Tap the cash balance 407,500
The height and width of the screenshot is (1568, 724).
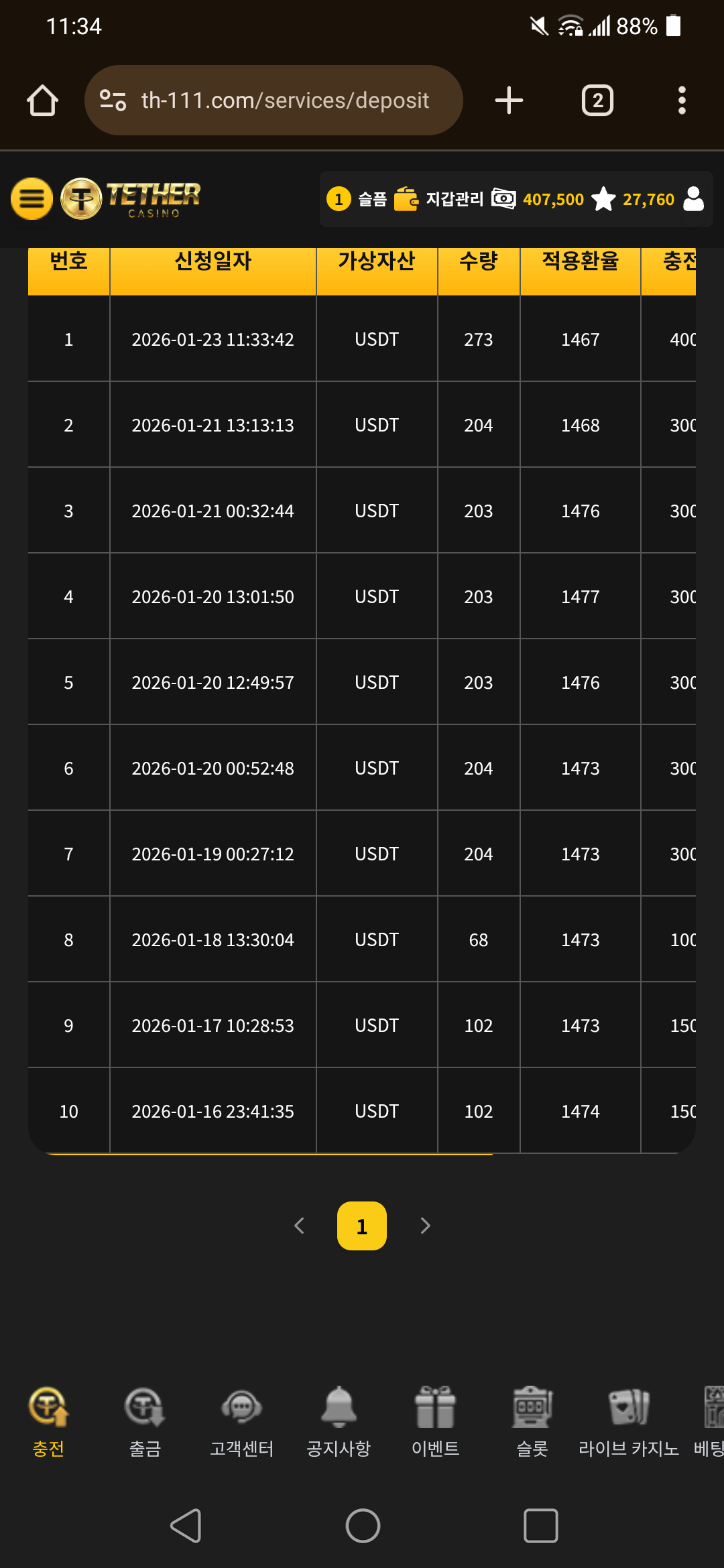pos(552,199)
